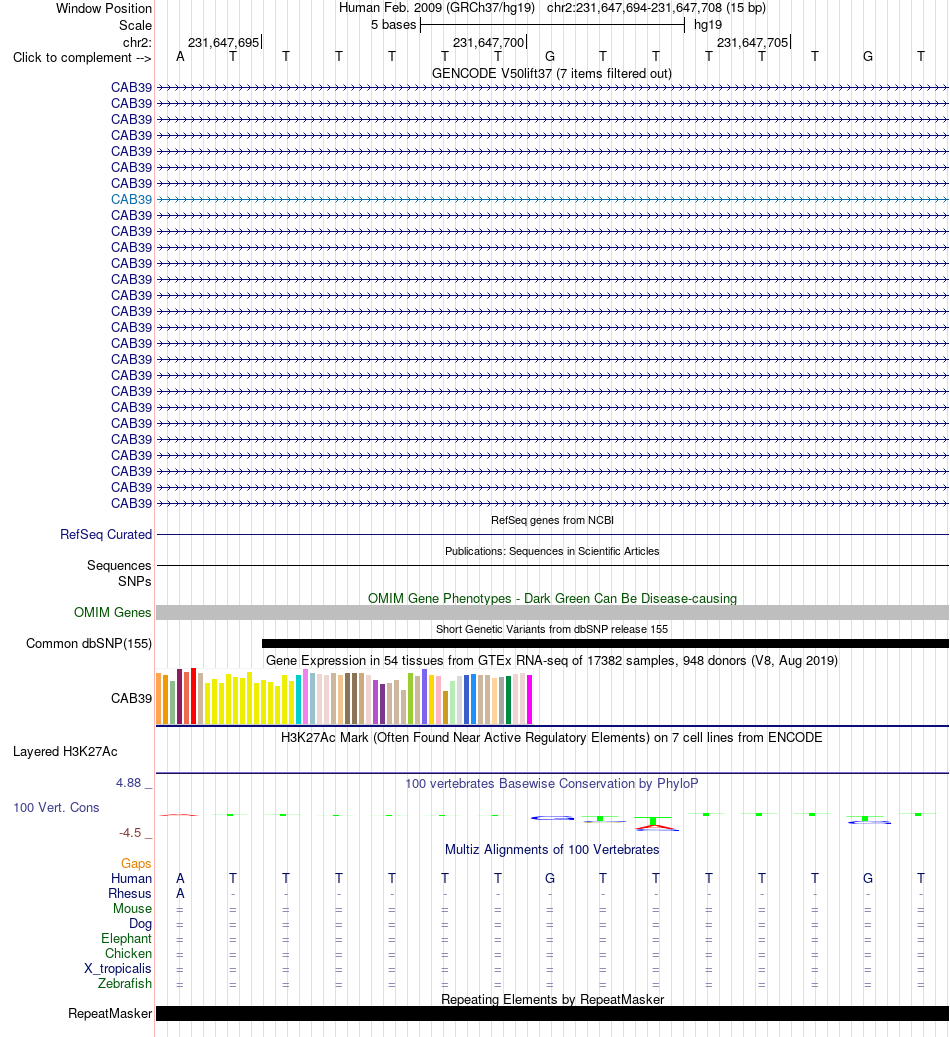Screen dimensions: 950x1037
Task: Click the Mouse species label
Action: tap(132, 909)
